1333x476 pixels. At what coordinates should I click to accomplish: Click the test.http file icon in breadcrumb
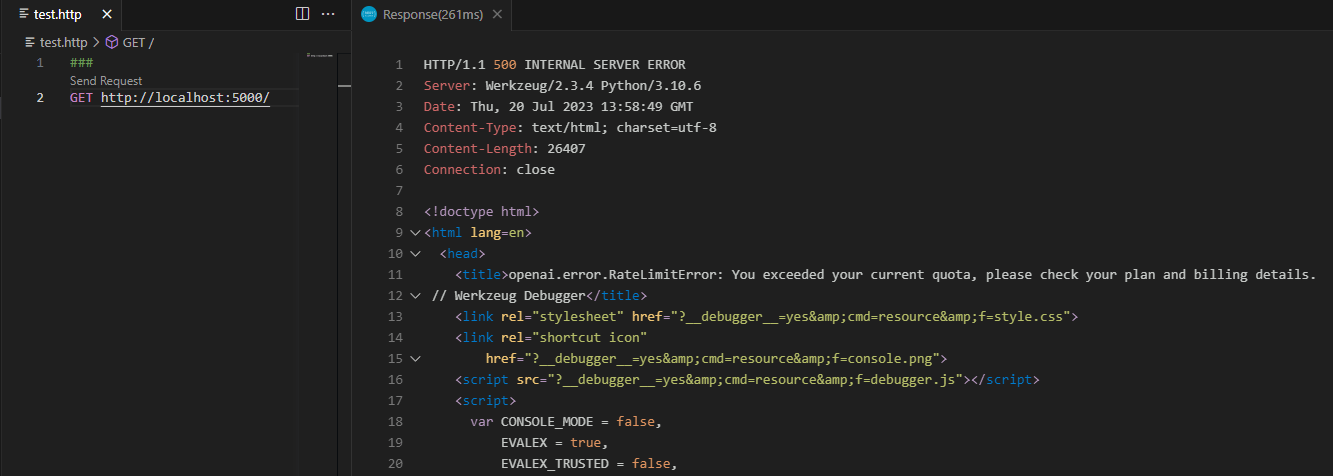click(30, 42)
